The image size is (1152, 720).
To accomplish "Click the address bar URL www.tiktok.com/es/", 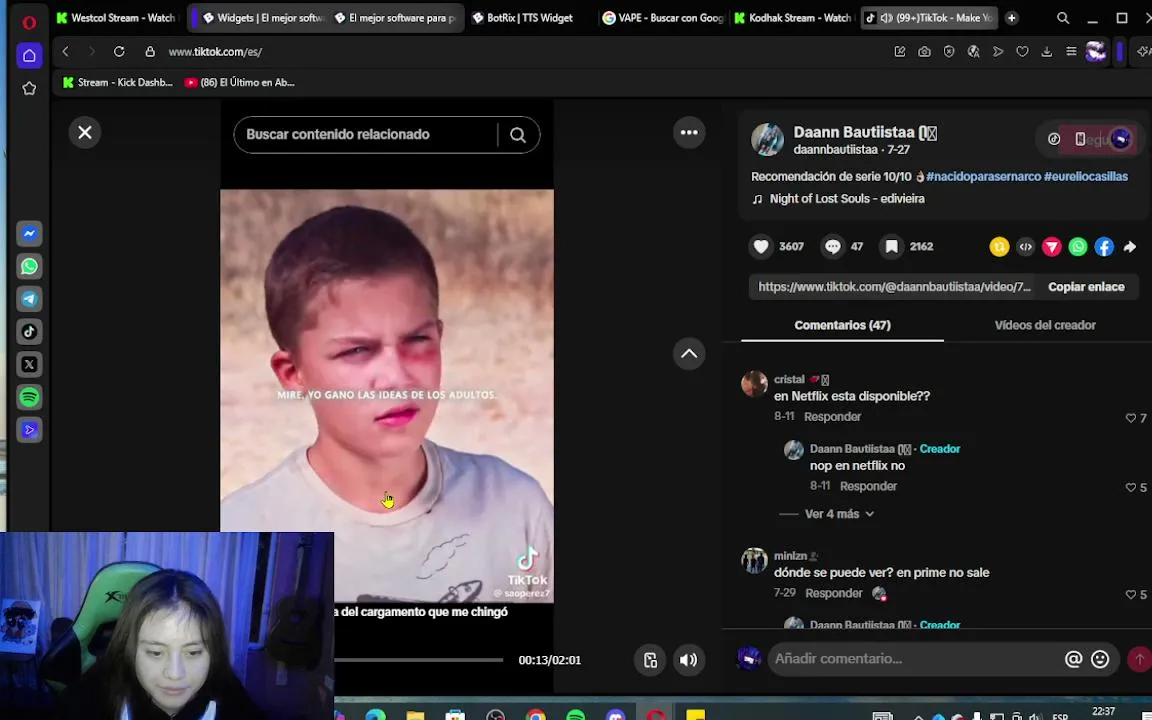I will [x=215, y=52].
